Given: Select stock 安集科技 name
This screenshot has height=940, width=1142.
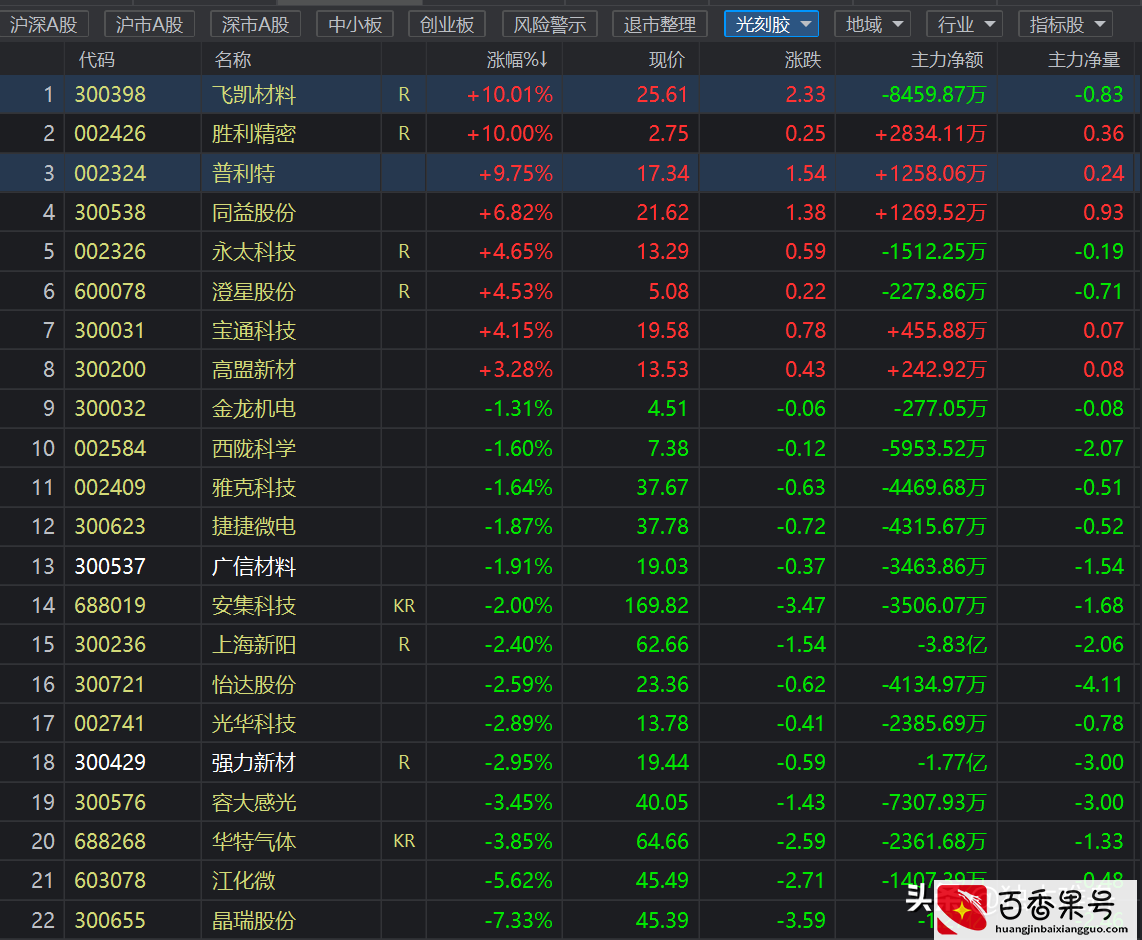Looking at the screenshot, I should pos(253,605).
